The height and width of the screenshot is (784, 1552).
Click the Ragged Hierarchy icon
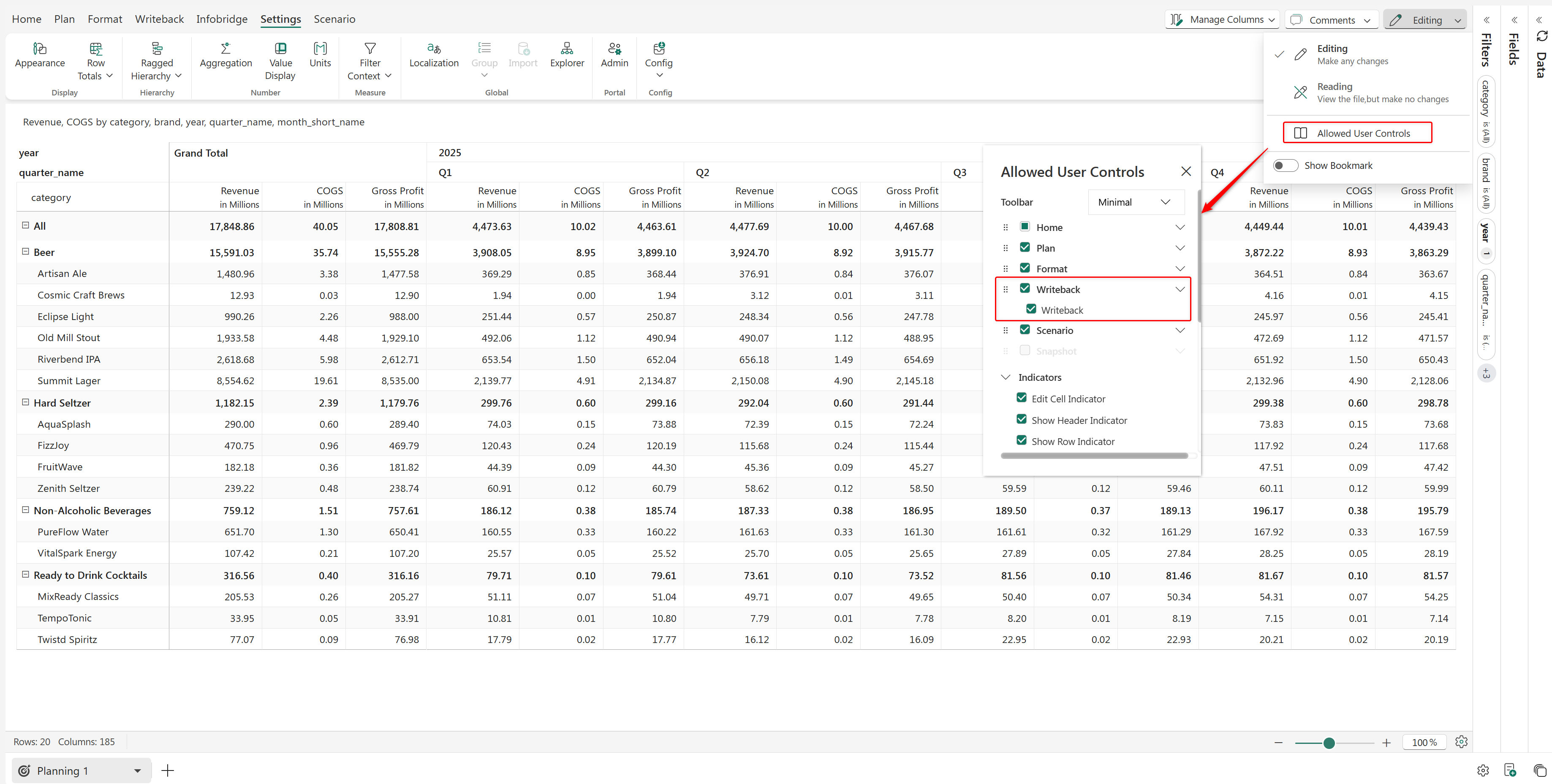coord(157,49)
